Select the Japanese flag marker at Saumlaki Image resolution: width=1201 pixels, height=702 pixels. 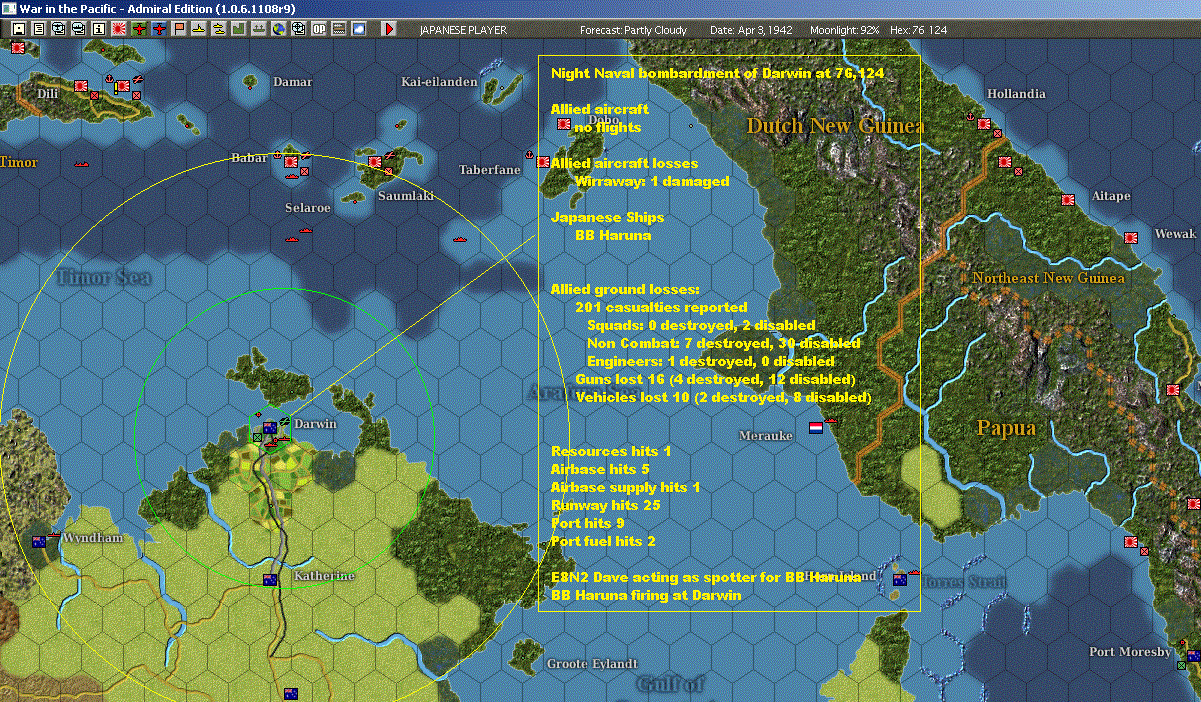[375, 161]
